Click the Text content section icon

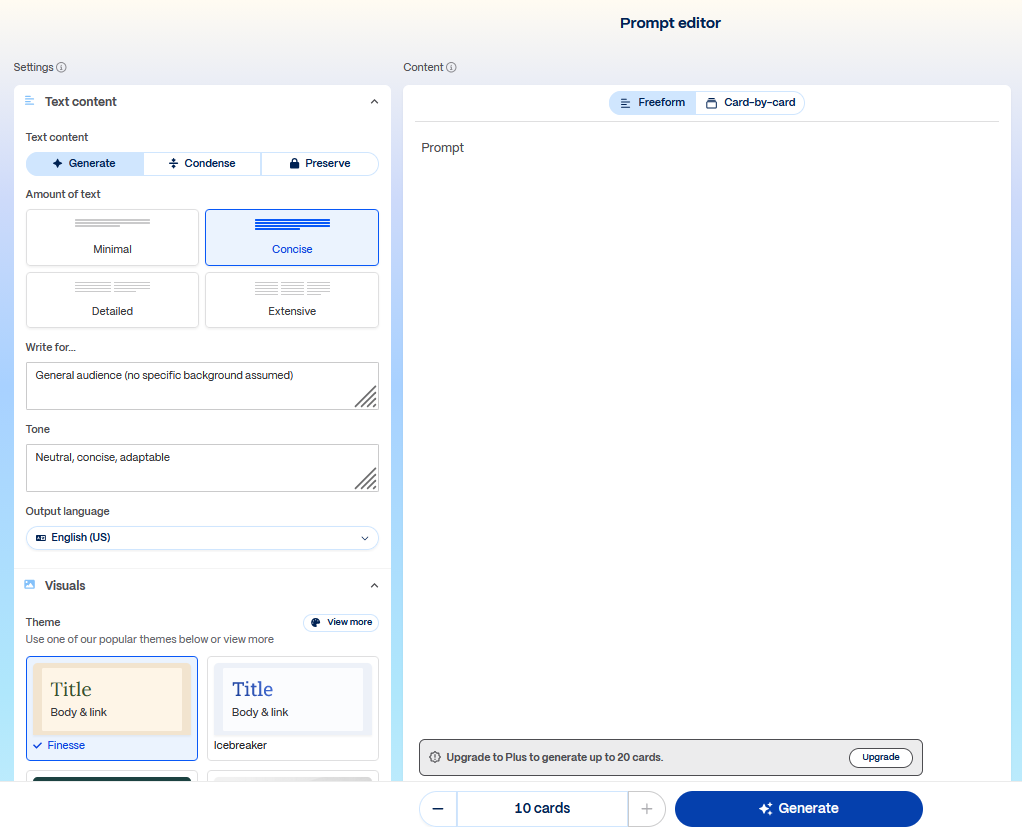coord(30,102)
